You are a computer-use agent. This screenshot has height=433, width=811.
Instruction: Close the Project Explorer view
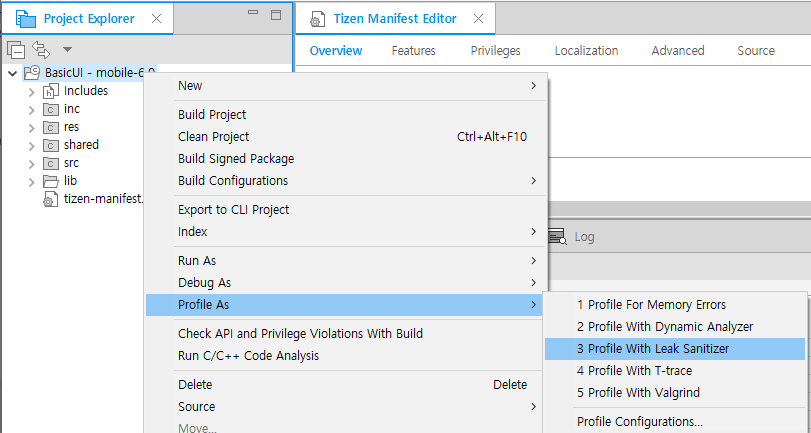[156, 18]
